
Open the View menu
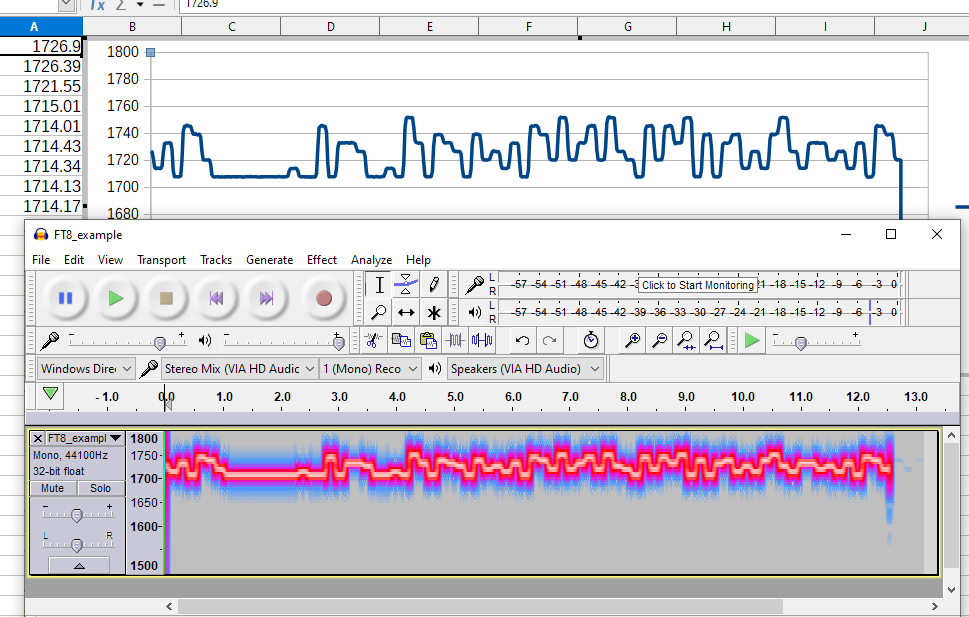pos(110,260)
